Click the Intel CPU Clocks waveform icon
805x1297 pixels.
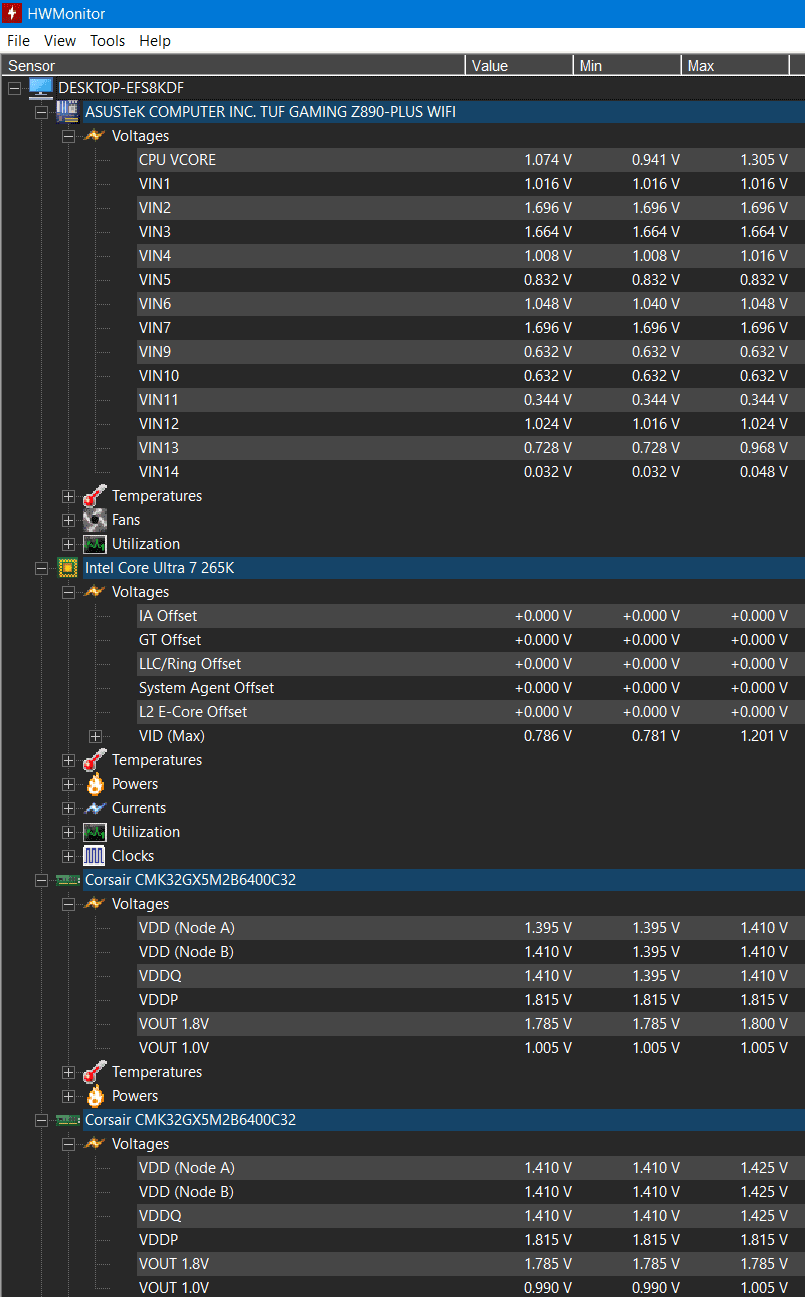[94, 856]
